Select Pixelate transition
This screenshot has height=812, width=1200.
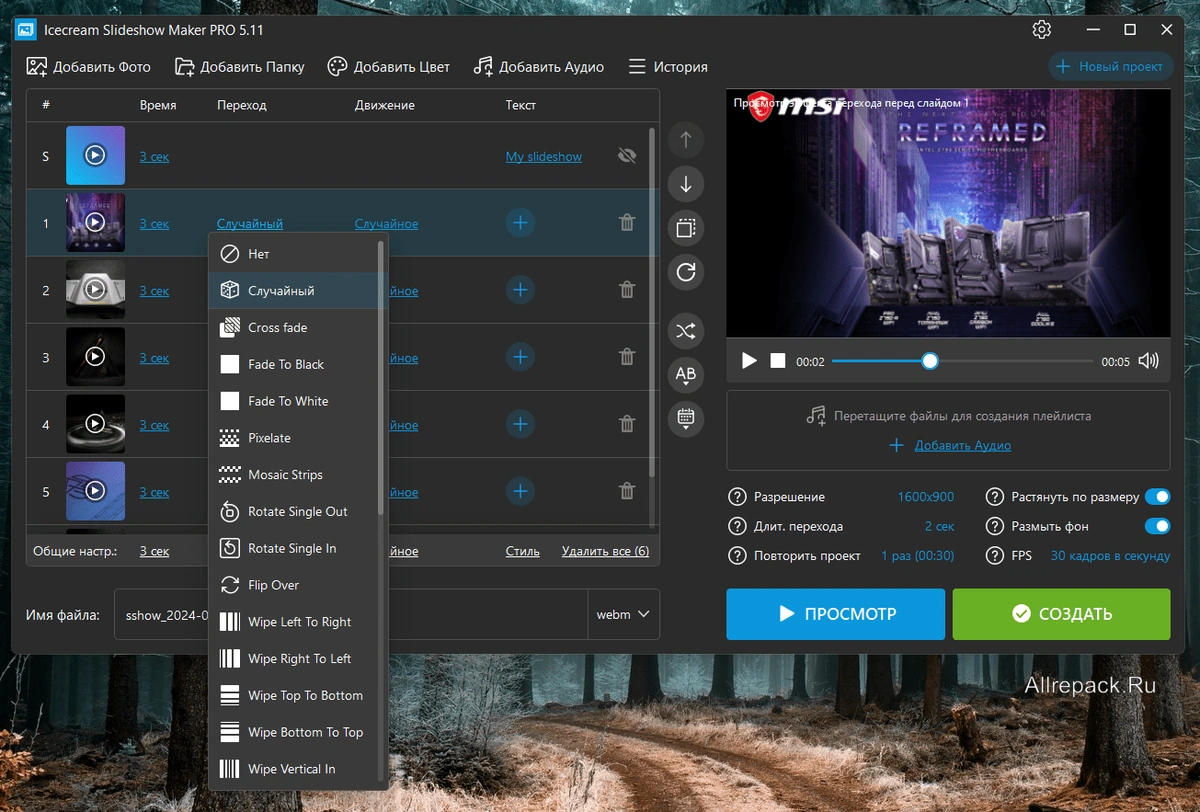(x=292, y=438)
